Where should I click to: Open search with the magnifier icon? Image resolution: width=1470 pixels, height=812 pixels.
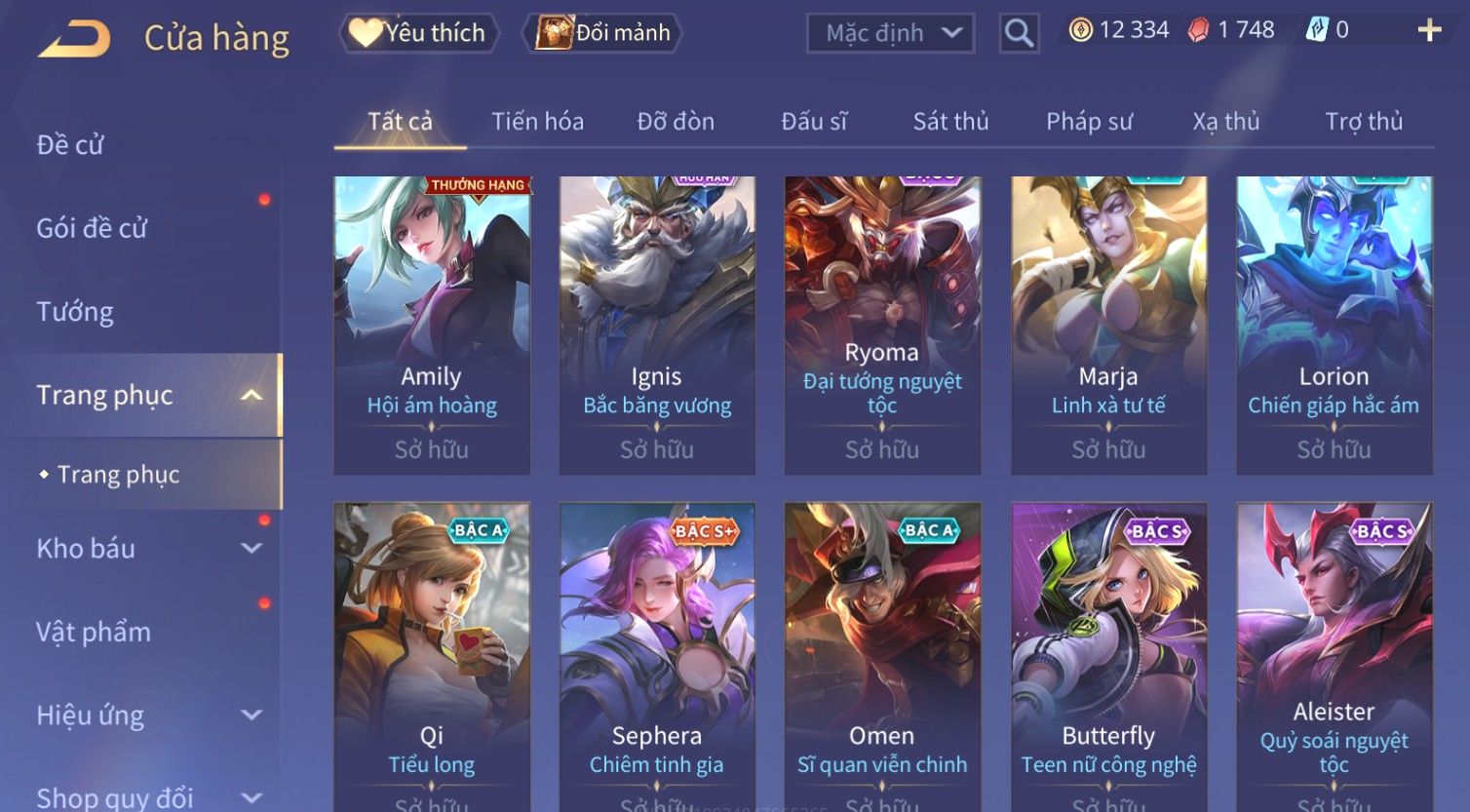pyautogui.click(x=1019, y=33)
